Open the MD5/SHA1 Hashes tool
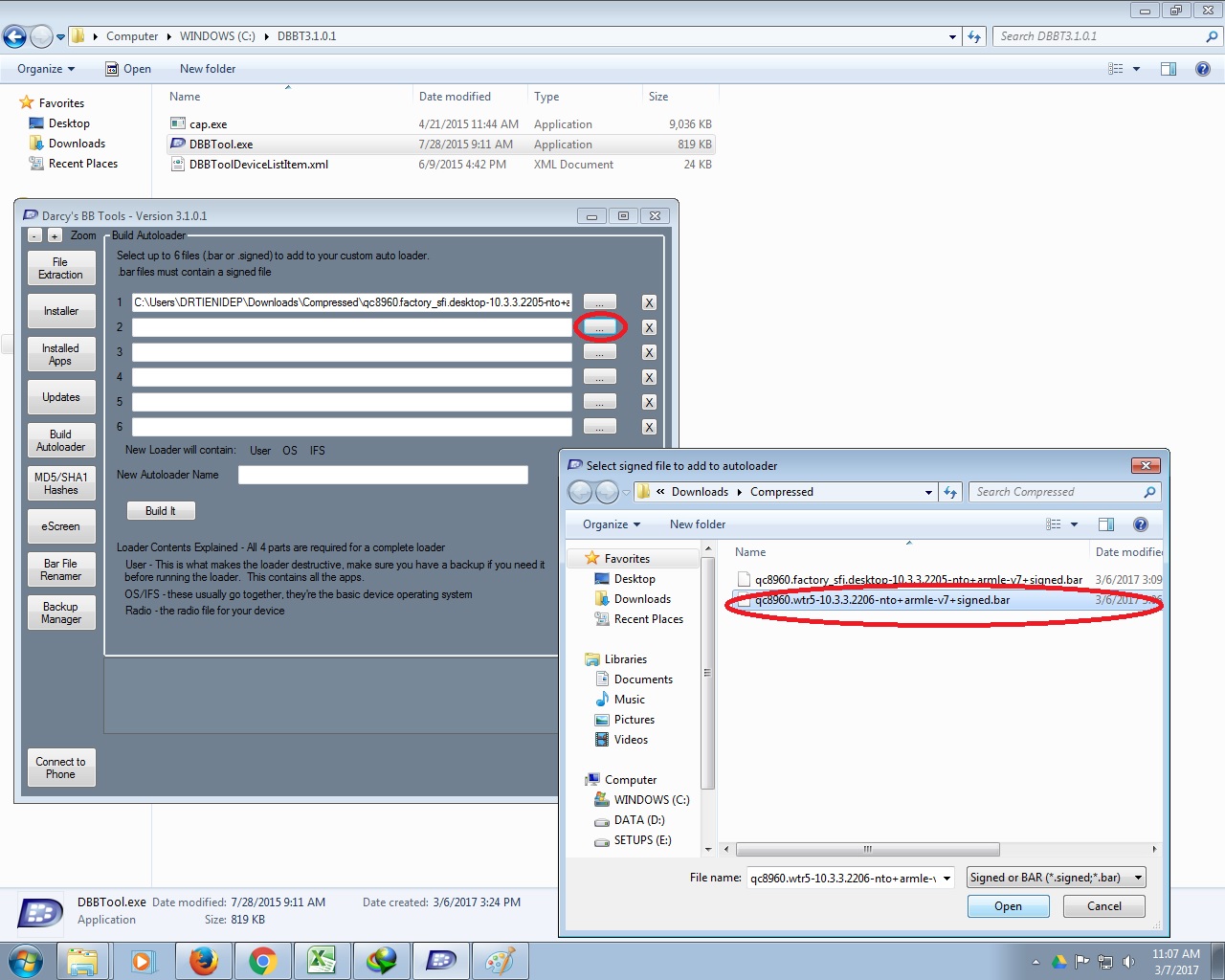 pos(60,483)
